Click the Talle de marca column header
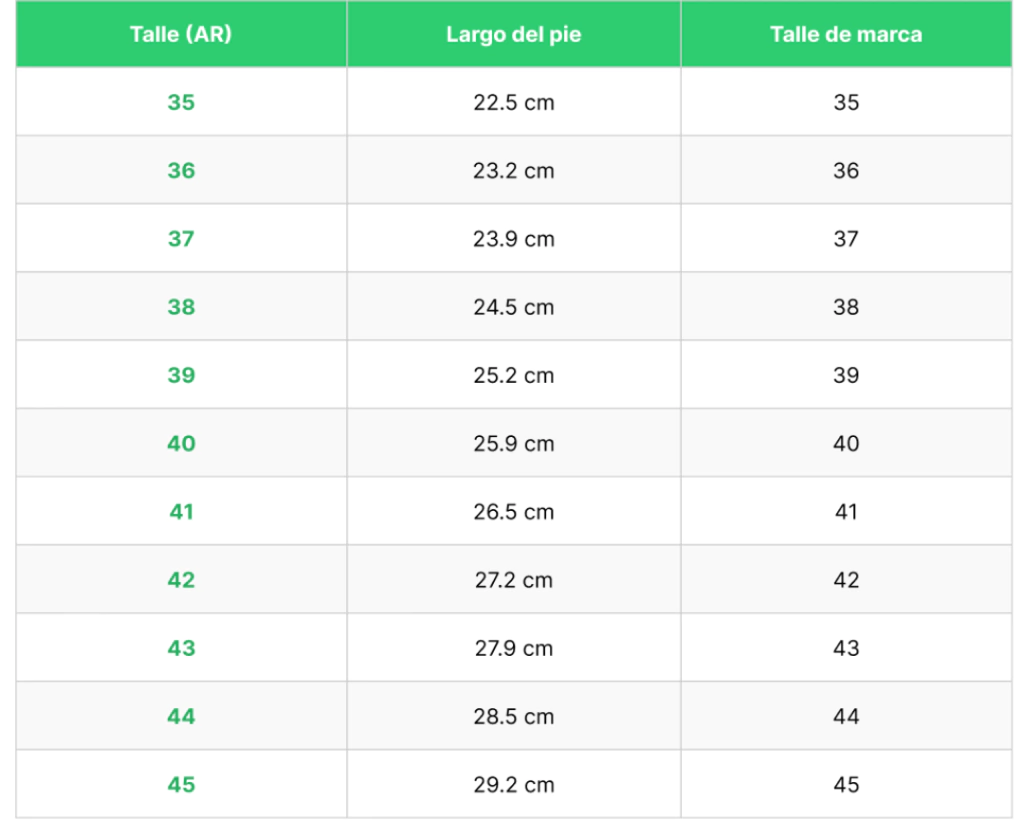Image resolution: width=1024 pixels, height=820 pixels. [x=846, y=34]
